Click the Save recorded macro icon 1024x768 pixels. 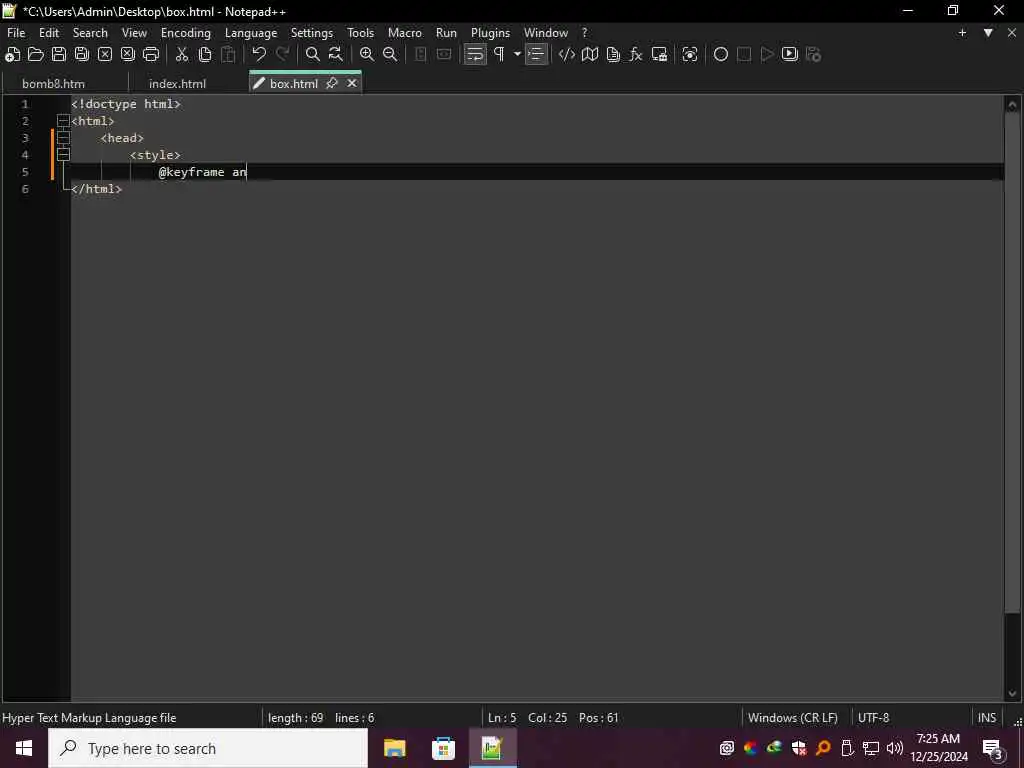(x=814, y=55)
